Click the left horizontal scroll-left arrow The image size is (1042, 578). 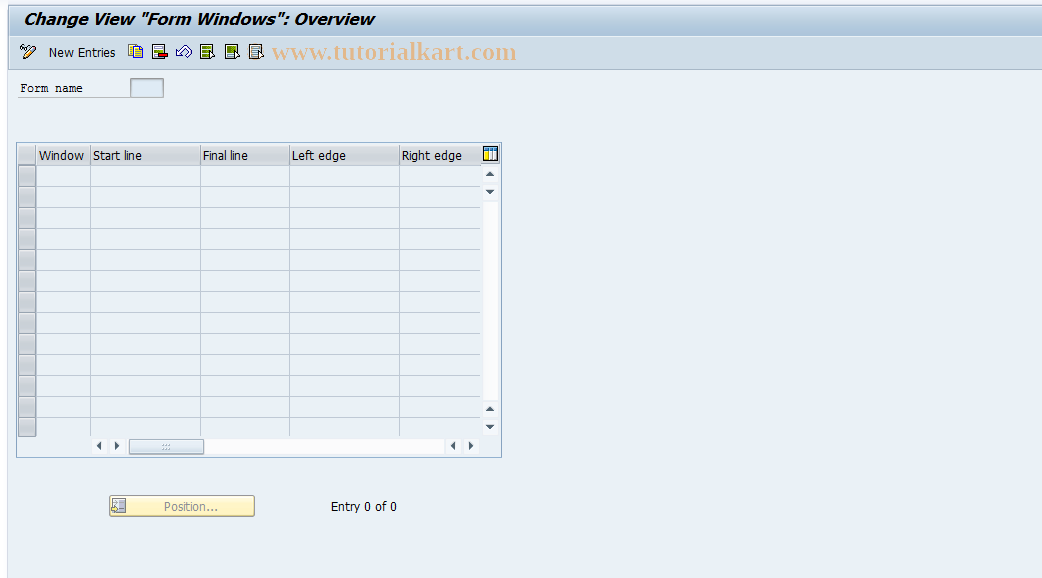tap(99, 446)
